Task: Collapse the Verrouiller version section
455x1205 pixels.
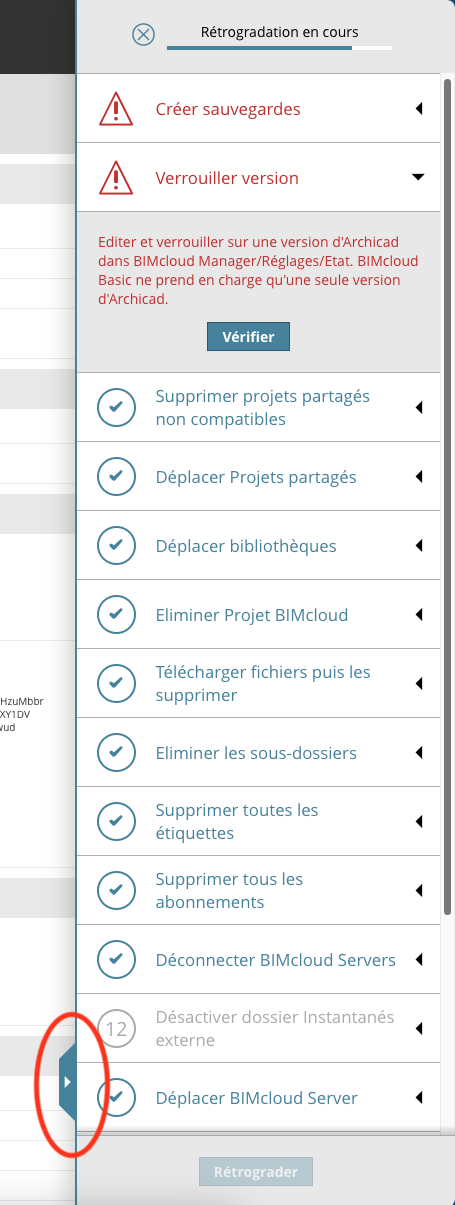Action: coord(419,177)
